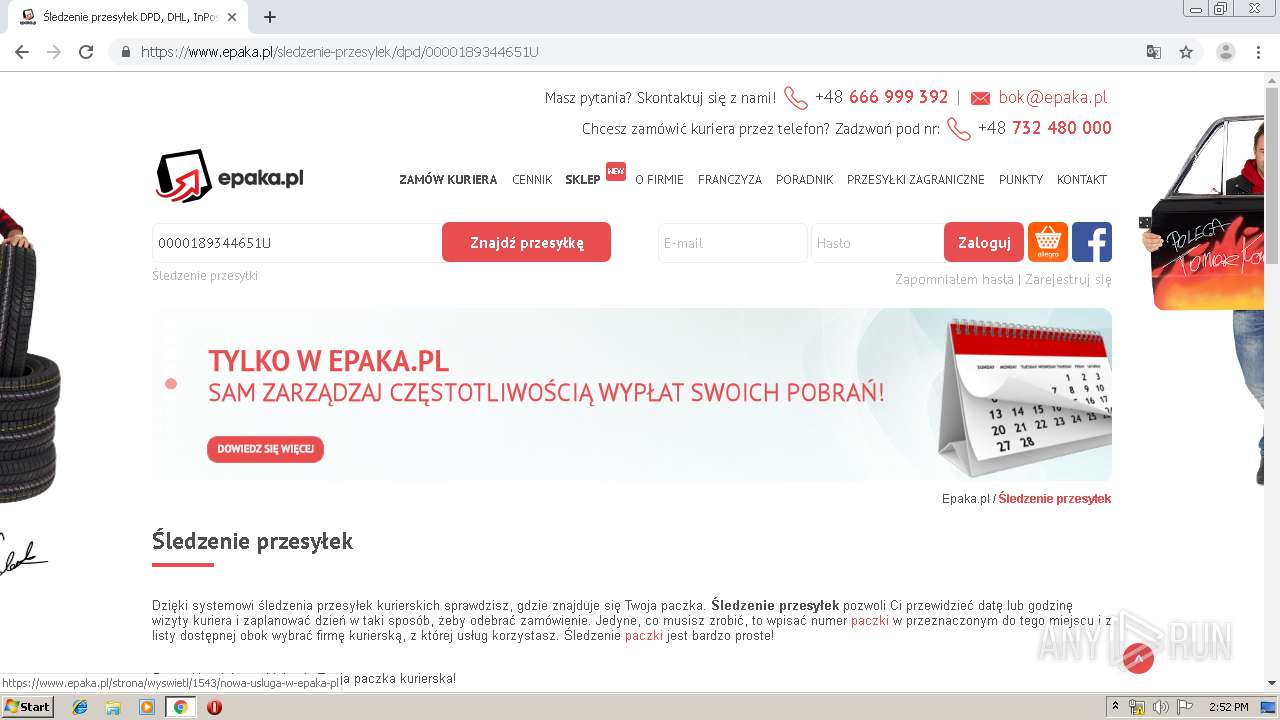The width and height of the screenshot is (1280, 720).
Task: Open the PUNKTY page
Action: click(1021, 180)
